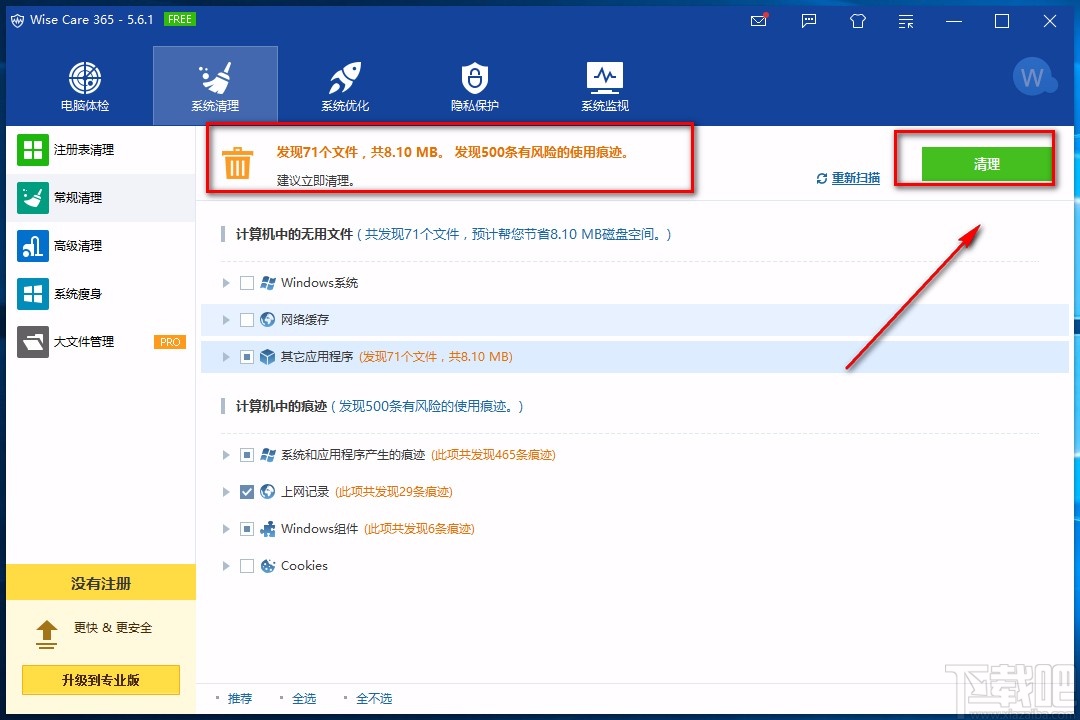This screenshot has height=720, width=1080.
Task: Expand the 上网记录 tree row
Action: pyautogui.click(x=226, y=492)
